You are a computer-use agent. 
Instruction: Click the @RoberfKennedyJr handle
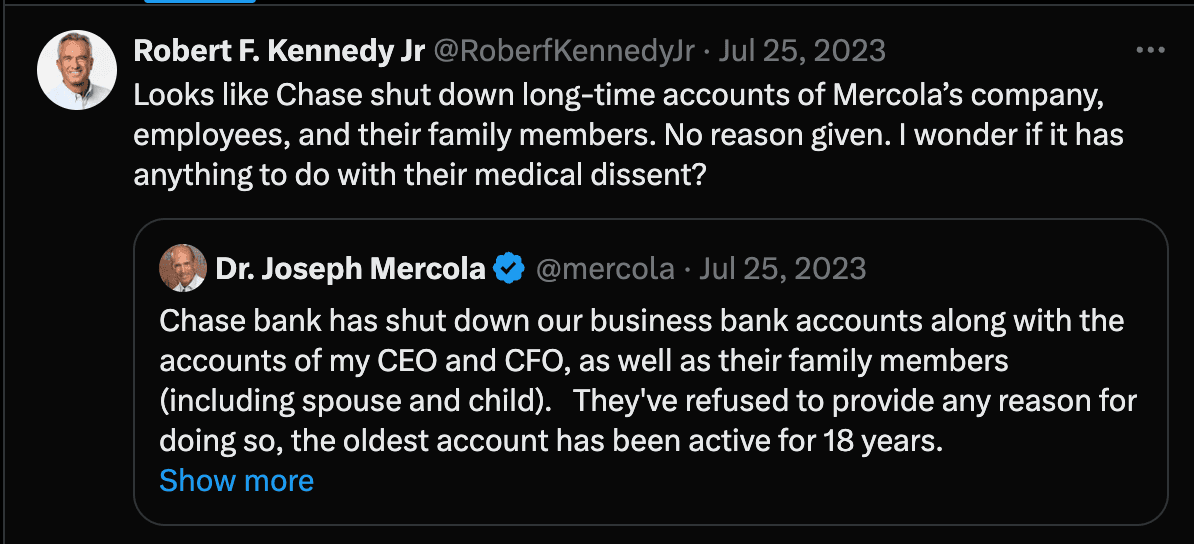coord(562,51)
